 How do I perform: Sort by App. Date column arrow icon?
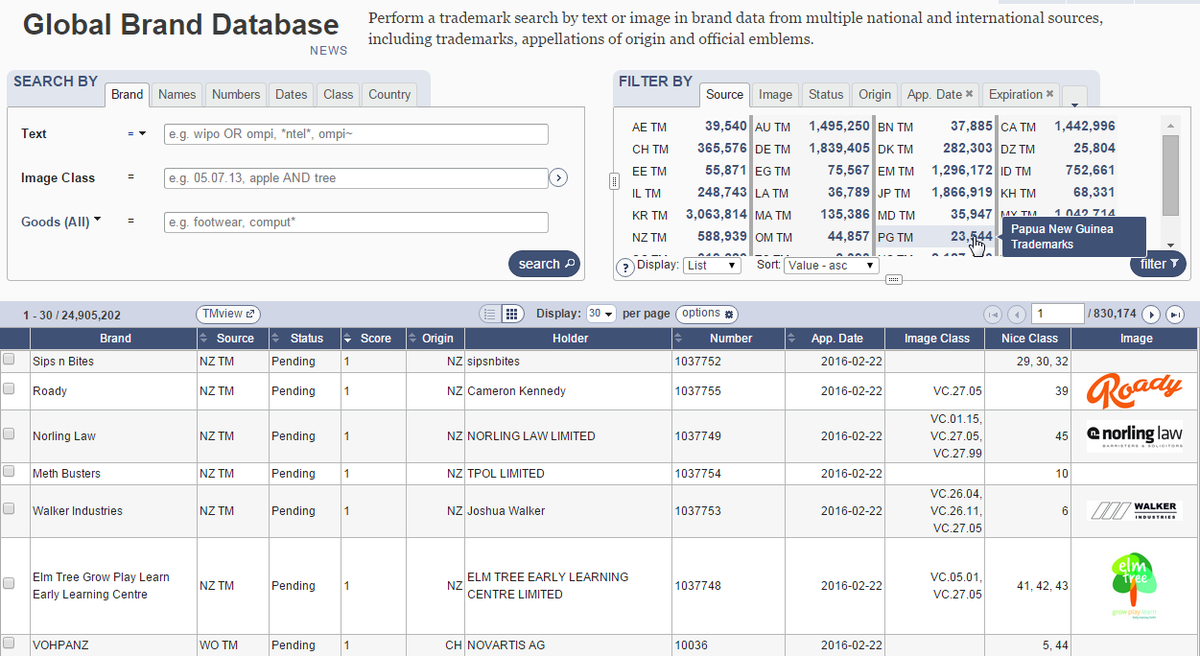(x=792, y=338)
